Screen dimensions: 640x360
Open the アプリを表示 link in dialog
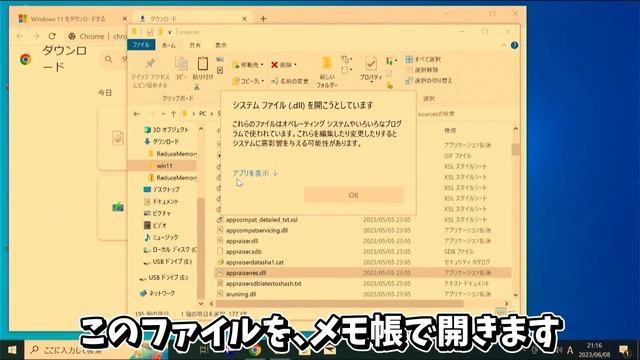255,173
